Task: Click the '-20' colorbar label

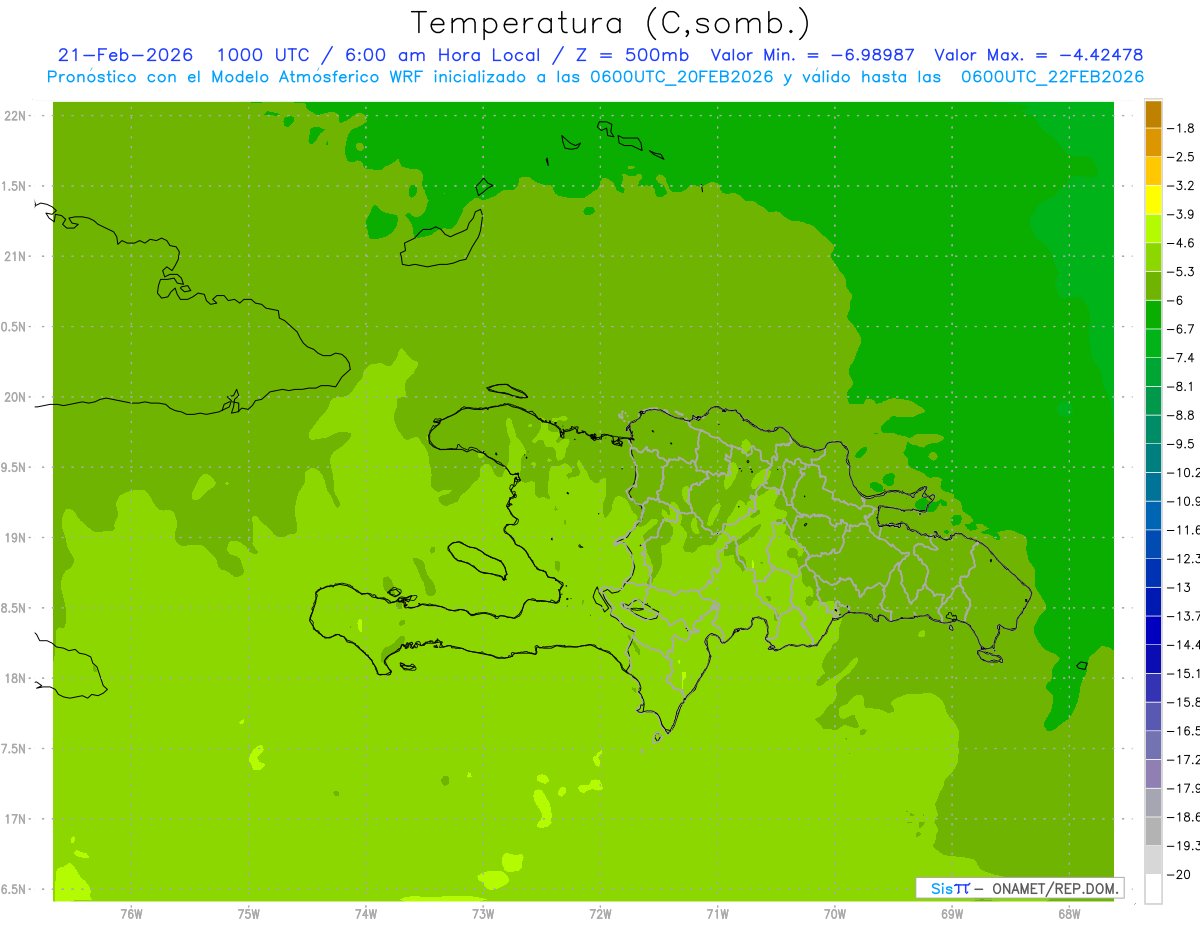Action: pos(1180,874)
